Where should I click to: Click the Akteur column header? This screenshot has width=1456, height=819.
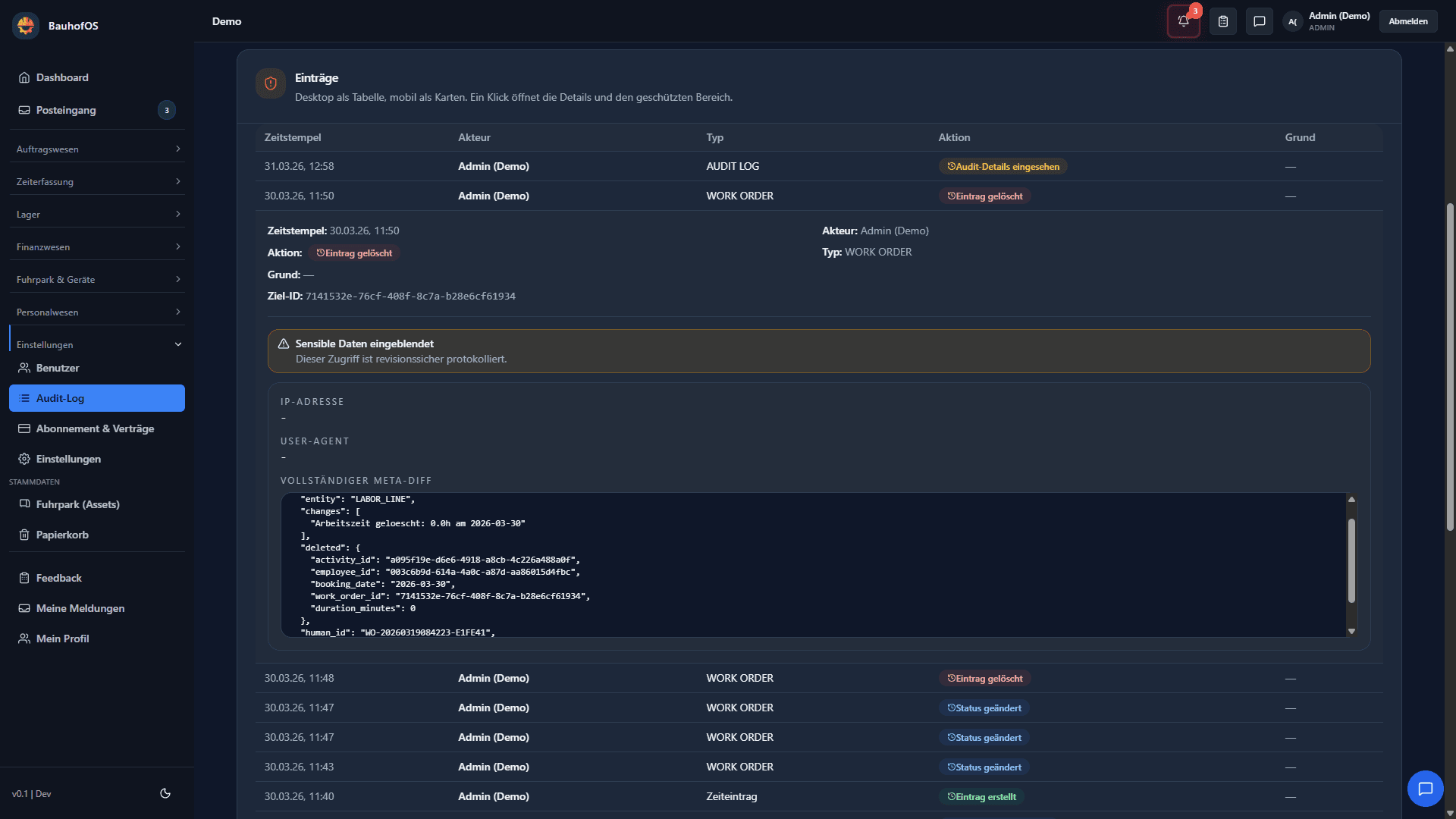click(474, 137)
